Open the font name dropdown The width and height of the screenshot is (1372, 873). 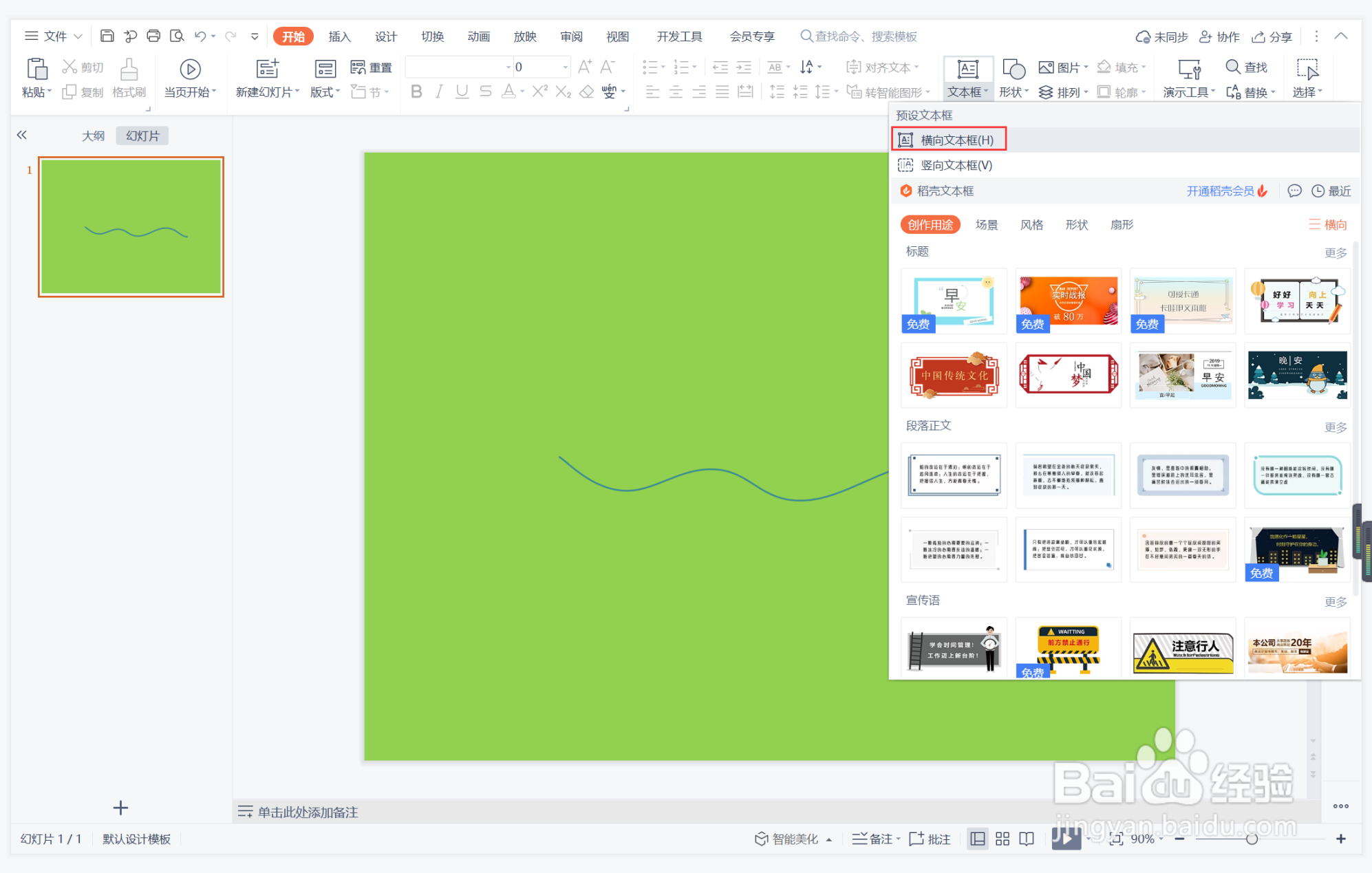click(508, 67)
